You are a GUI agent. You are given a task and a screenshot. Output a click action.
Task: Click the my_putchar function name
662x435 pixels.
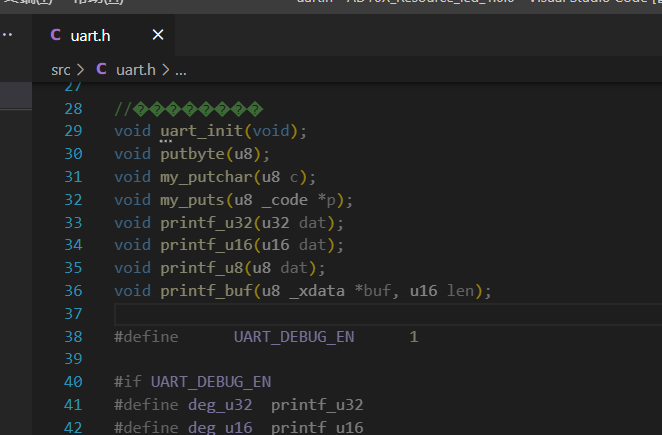pyautogui.click(x=206, y=177)
